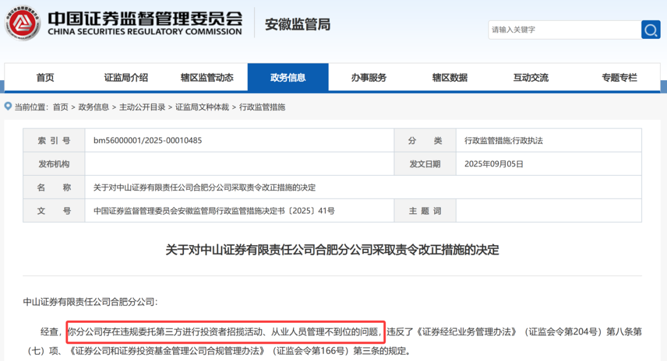This screenshot has width=667, height=361.
Task: Follow the 首页 breadcrumb link
Action: [x=60, y=107]
